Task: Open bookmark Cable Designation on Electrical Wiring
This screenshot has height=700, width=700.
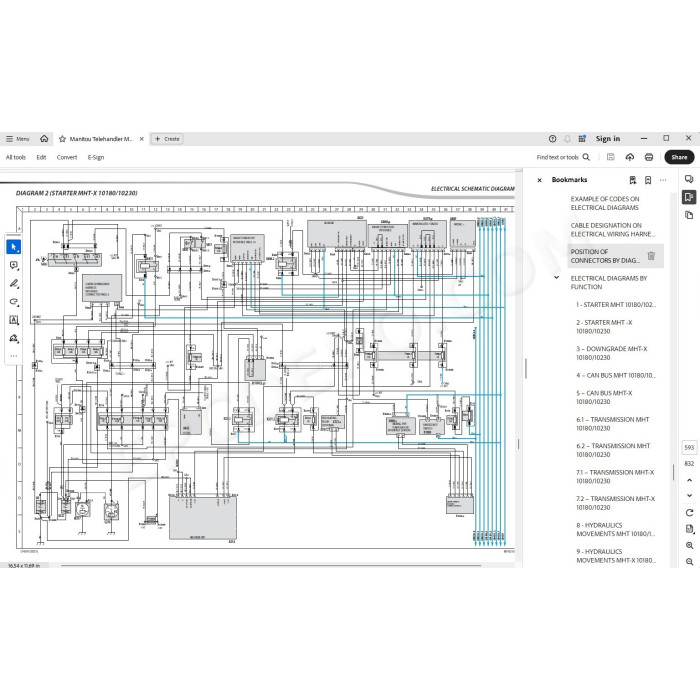Action: pos(612,229)
